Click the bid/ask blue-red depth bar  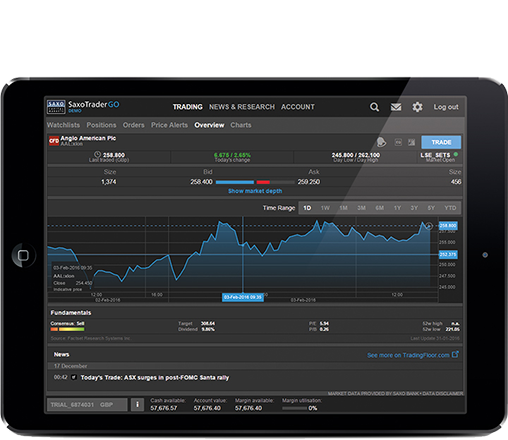click(255, 182)
